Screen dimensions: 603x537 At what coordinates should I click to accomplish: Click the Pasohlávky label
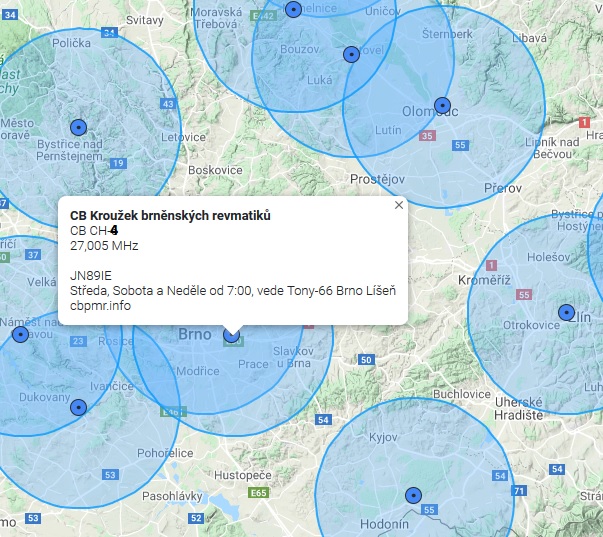172,496
